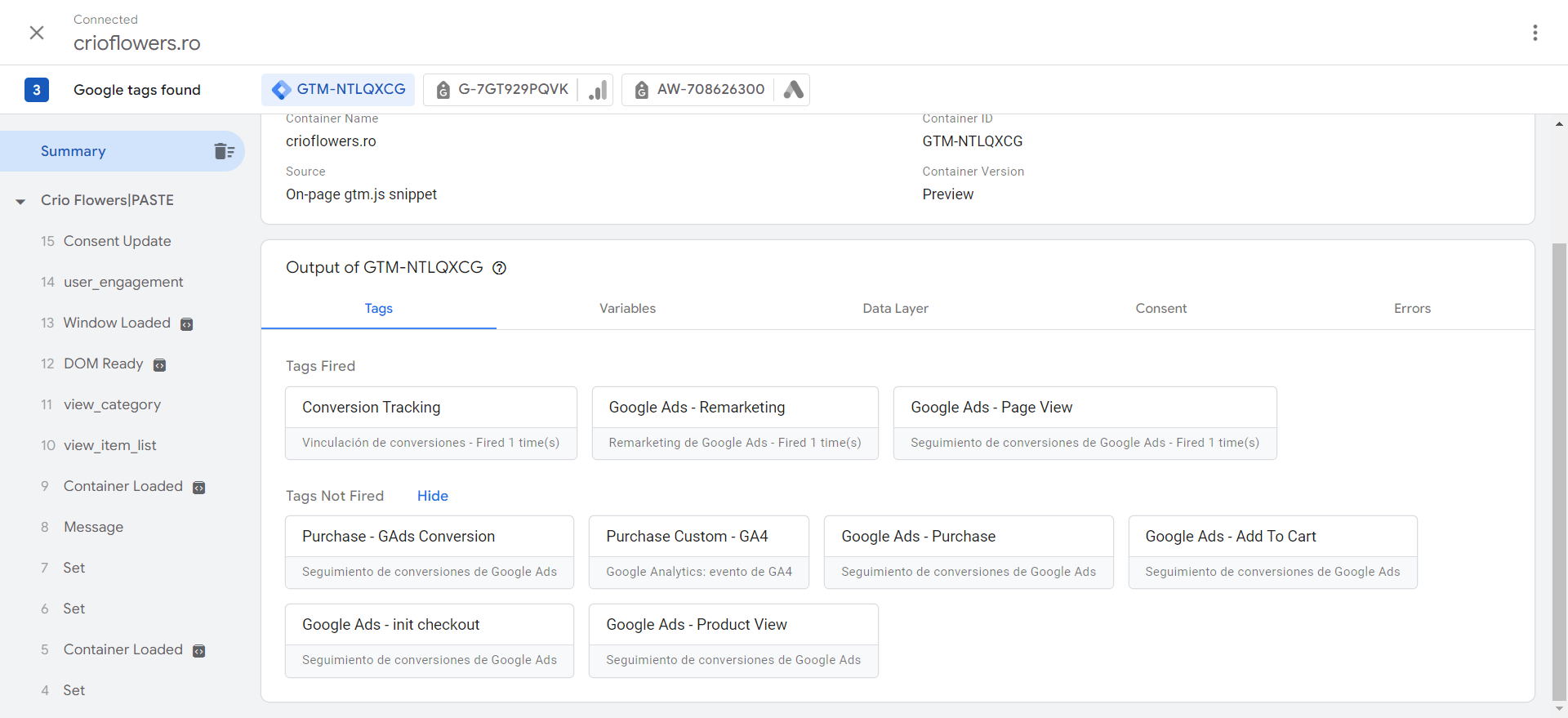Switch to the Consent tab
Image resolution: width=1568 pixels, height=718 pixels.
point(1160,309)
